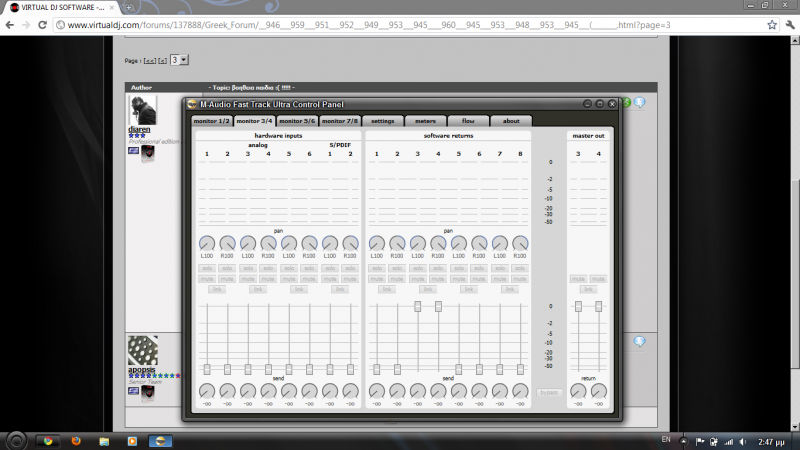The width and height of the screenshot is (800, 450).
Task: Click the bypass button
Action: (x=549, y=392)
